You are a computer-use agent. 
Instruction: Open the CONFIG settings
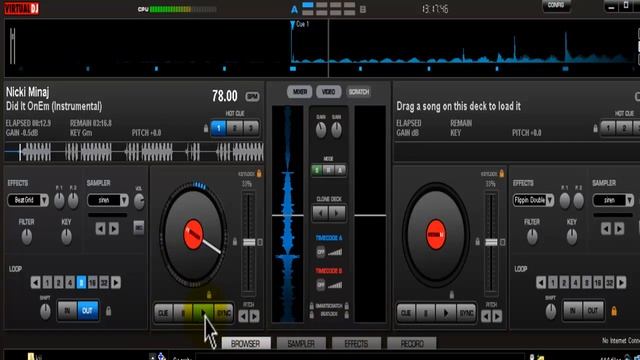(x=556, y=5)
